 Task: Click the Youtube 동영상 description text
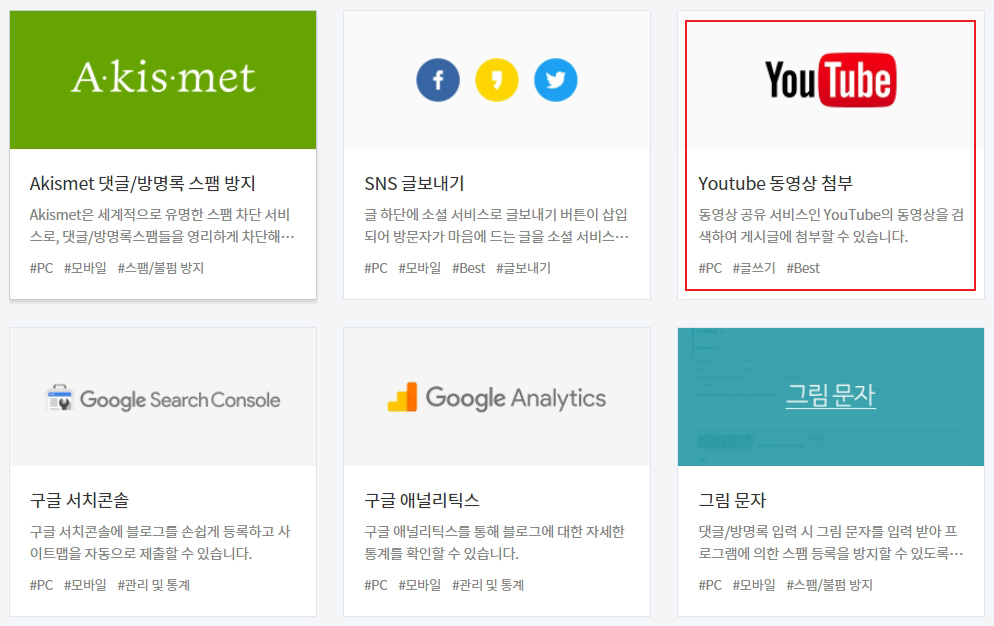(831, 226)
